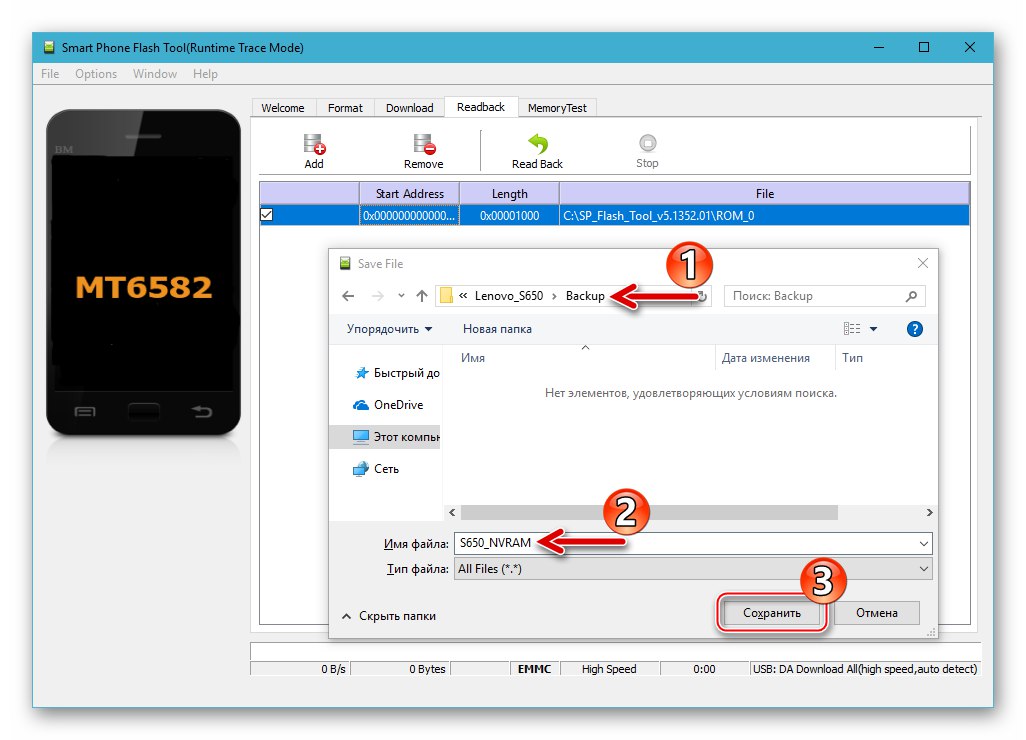Click the back navigation arrow in Save File
The height and width of the screenshot is (740, 1026).
(347, 296)
